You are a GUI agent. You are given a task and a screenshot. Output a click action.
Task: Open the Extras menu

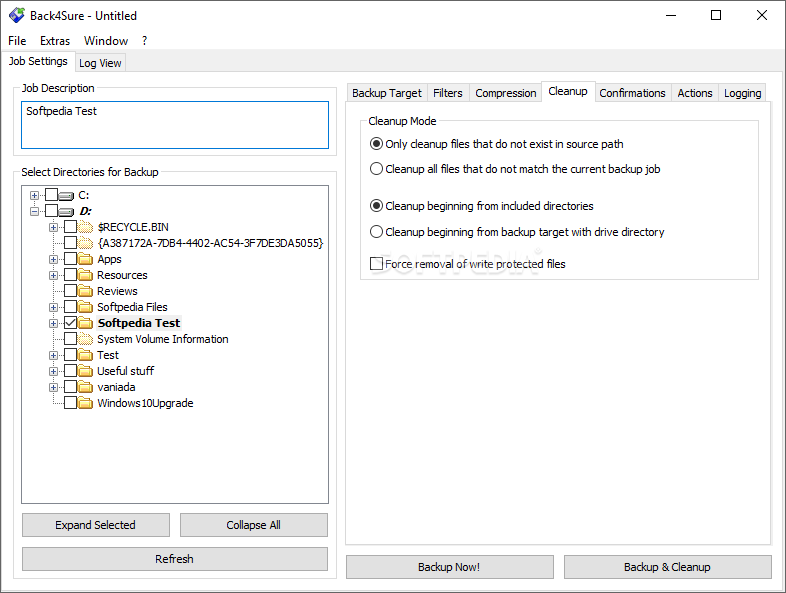pyautogui.click(x=55, y=41)
